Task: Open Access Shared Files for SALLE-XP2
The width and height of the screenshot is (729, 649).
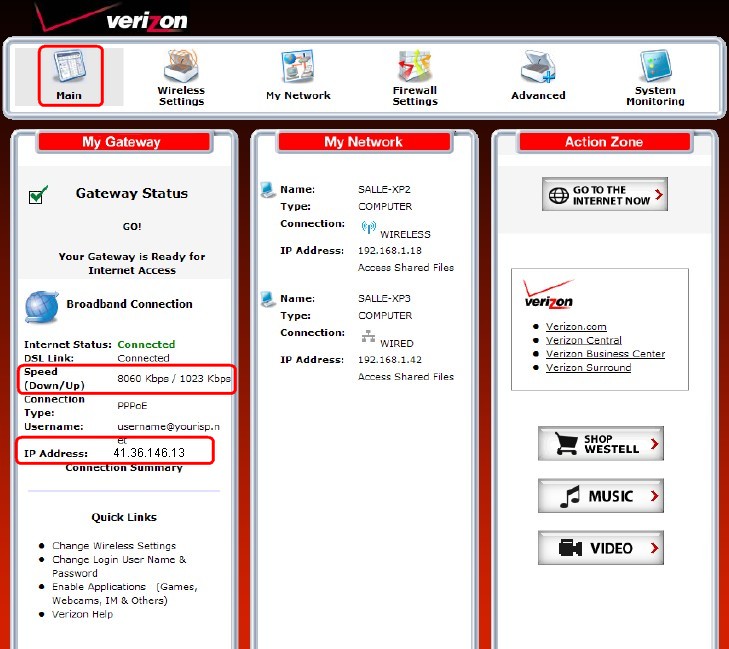Action: [x=405, y=267]
